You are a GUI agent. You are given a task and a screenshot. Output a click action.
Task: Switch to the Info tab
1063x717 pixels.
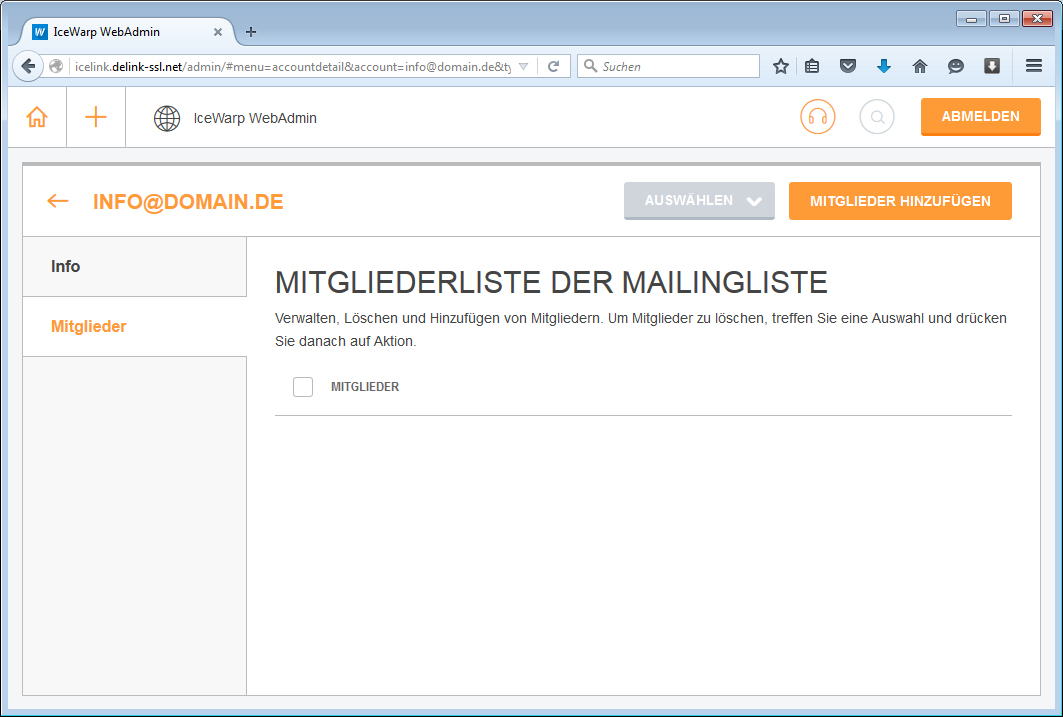(x=134, y=267)
